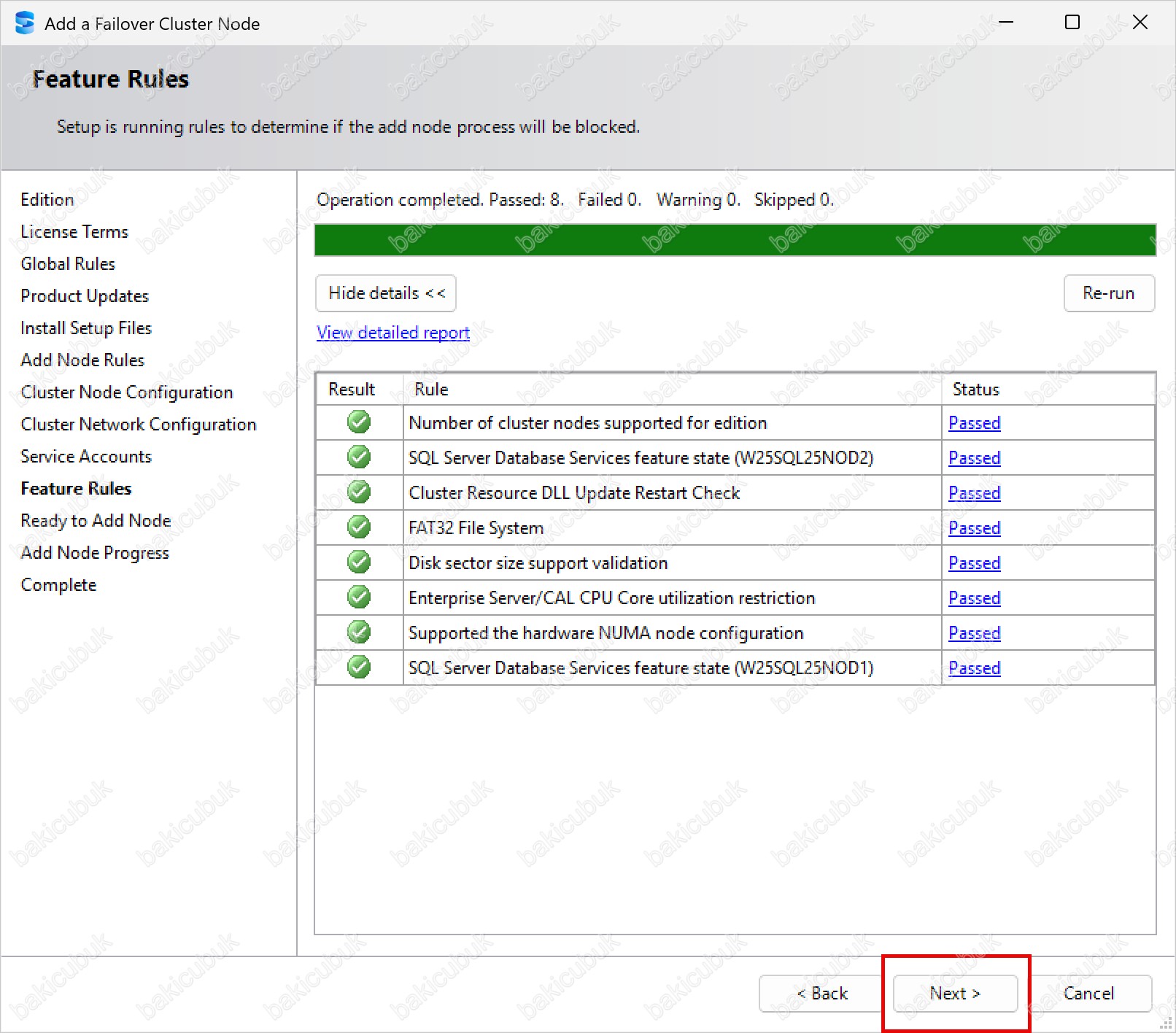Image resolution: width=1176 pixels, height=1033 pixels.
Task: Cancel the add node setup
Action: pyautogui.click(x=1088, y=994)
